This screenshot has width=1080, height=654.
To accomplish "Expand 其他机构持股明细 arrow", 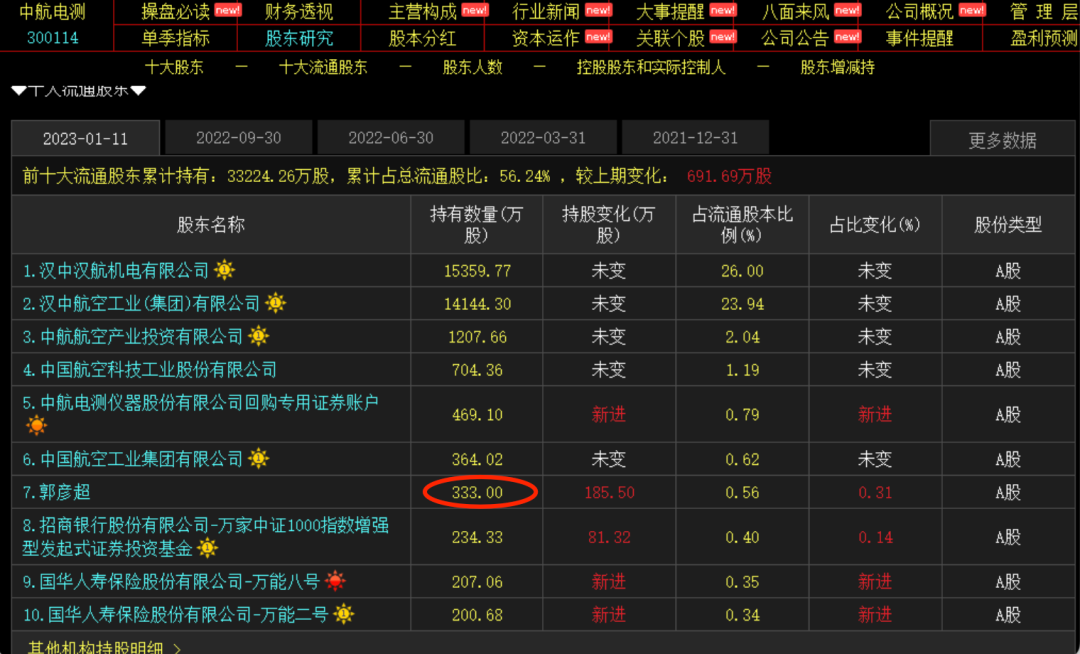I will 177,648.
